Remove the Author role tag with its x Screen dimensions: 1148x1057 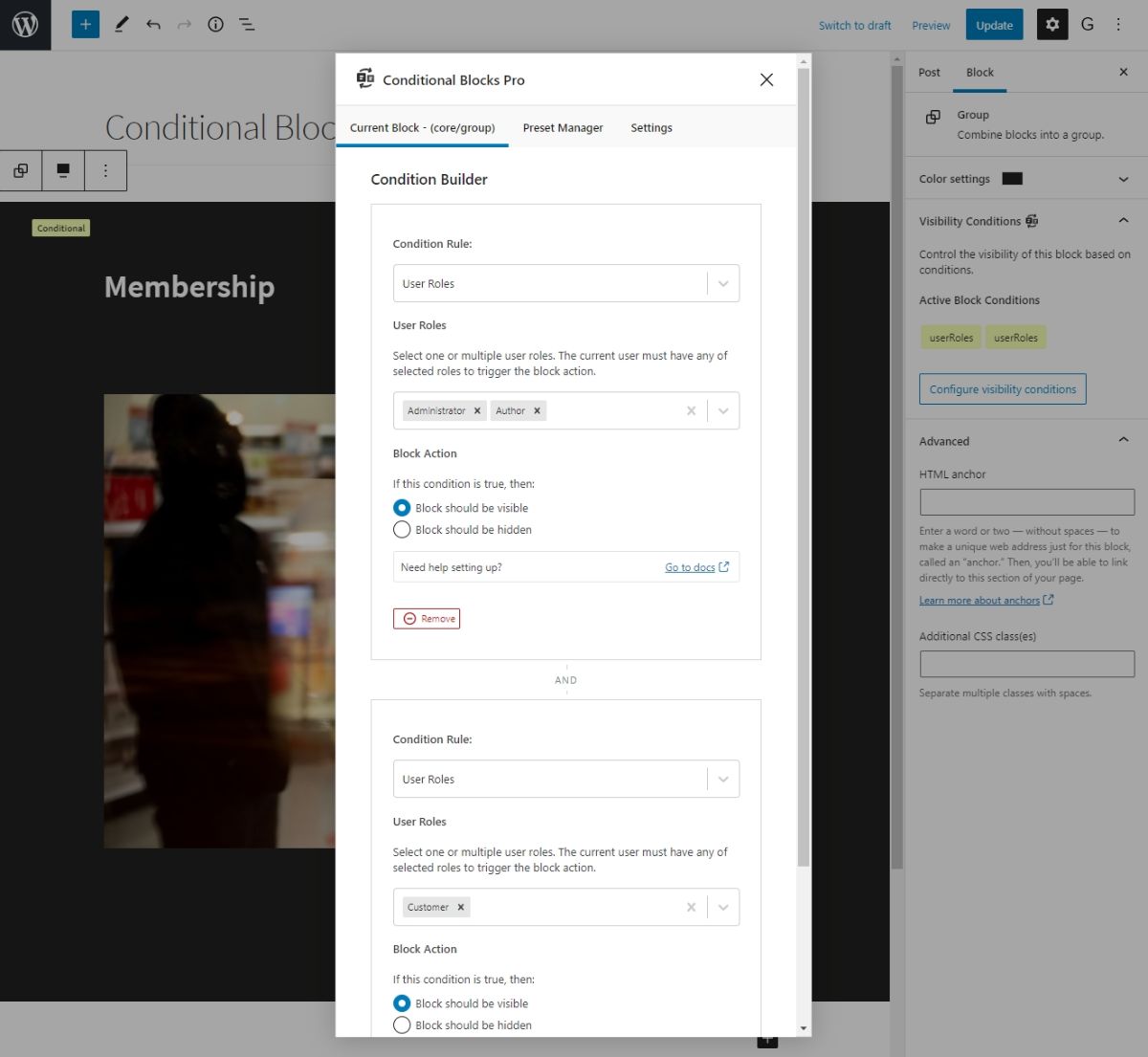(538, 410)
